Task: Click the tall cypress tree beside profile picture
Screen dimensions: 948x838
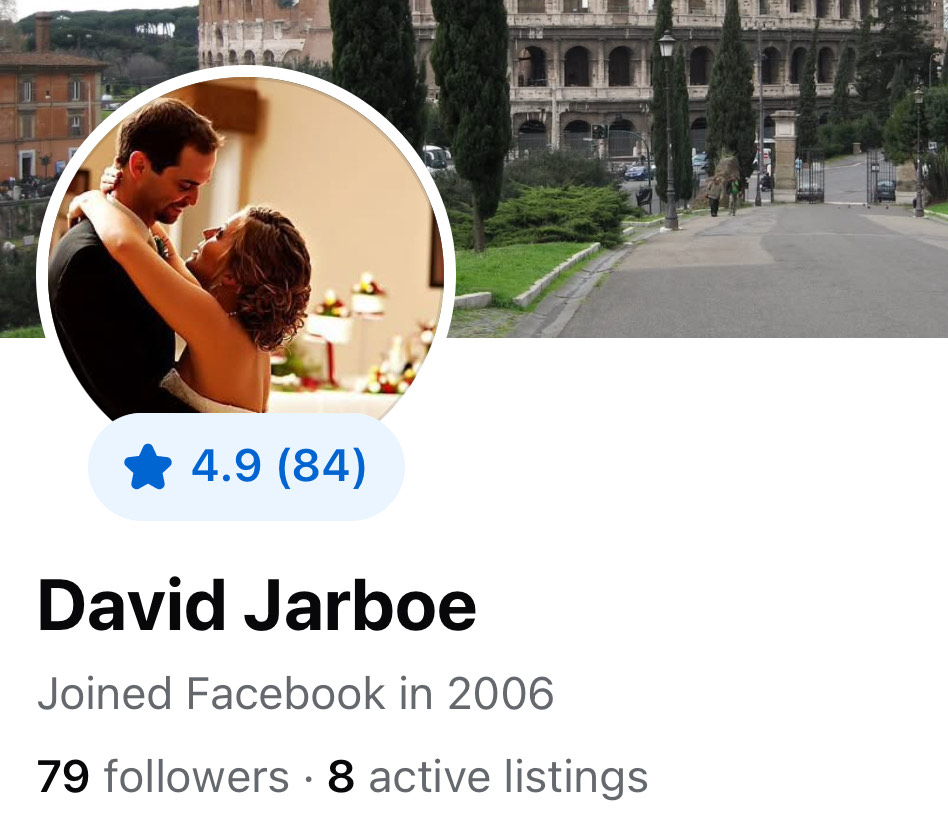Action: click(x=472, y=115)
